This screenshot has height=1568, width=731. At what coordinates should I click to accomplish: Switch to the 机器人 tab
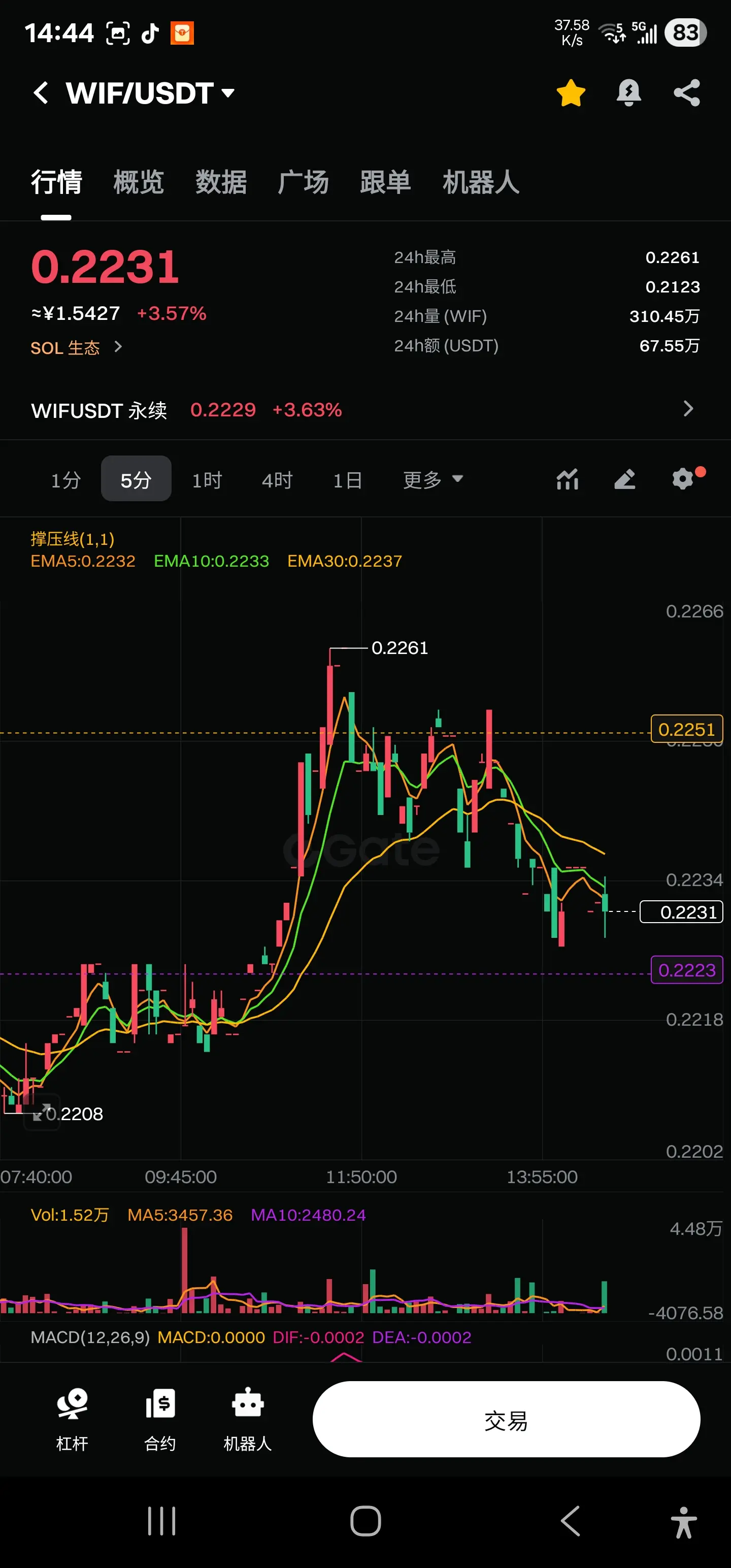pos(481,182)
